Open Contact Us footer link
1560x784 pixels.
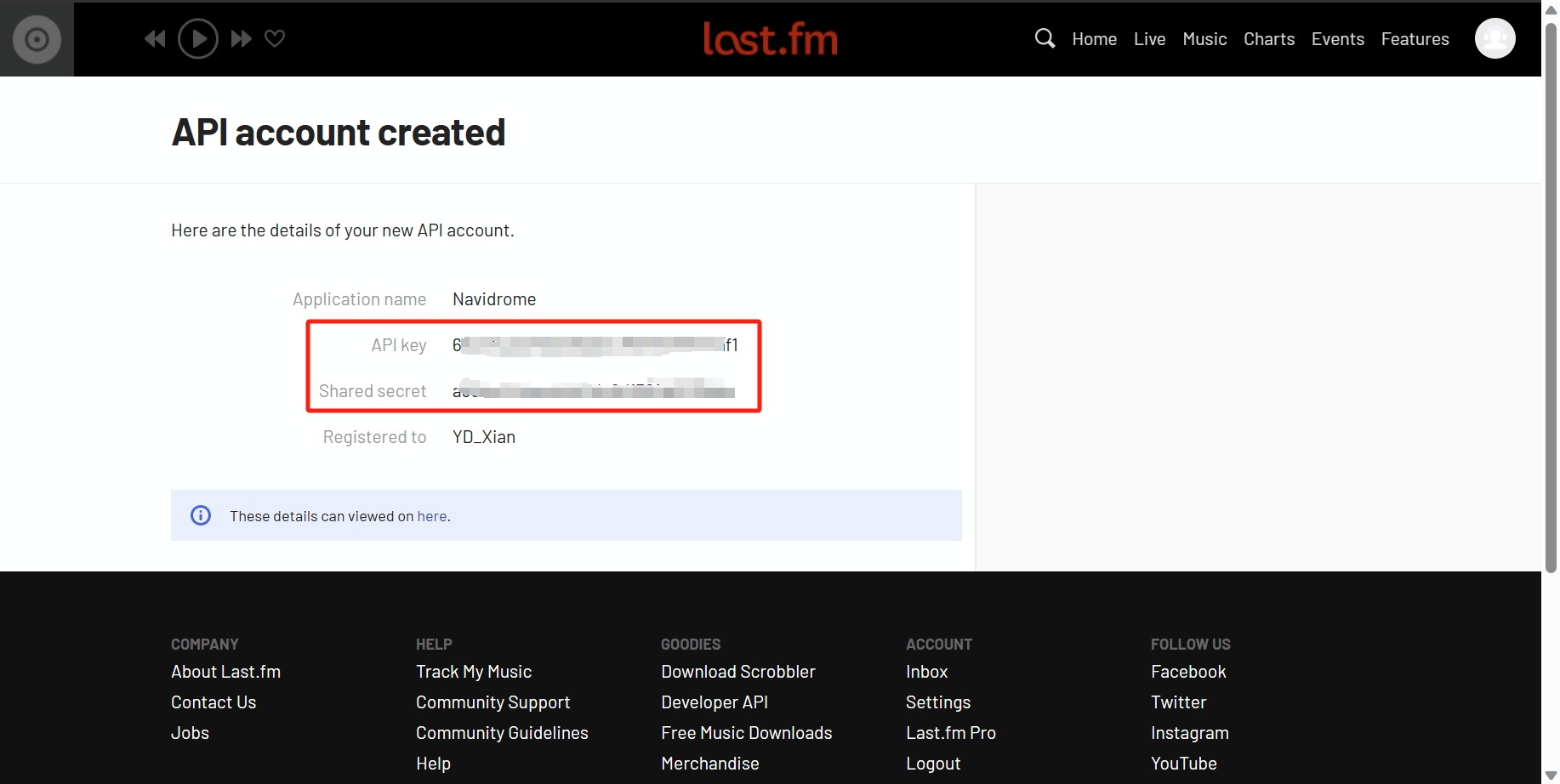point(214,702)
